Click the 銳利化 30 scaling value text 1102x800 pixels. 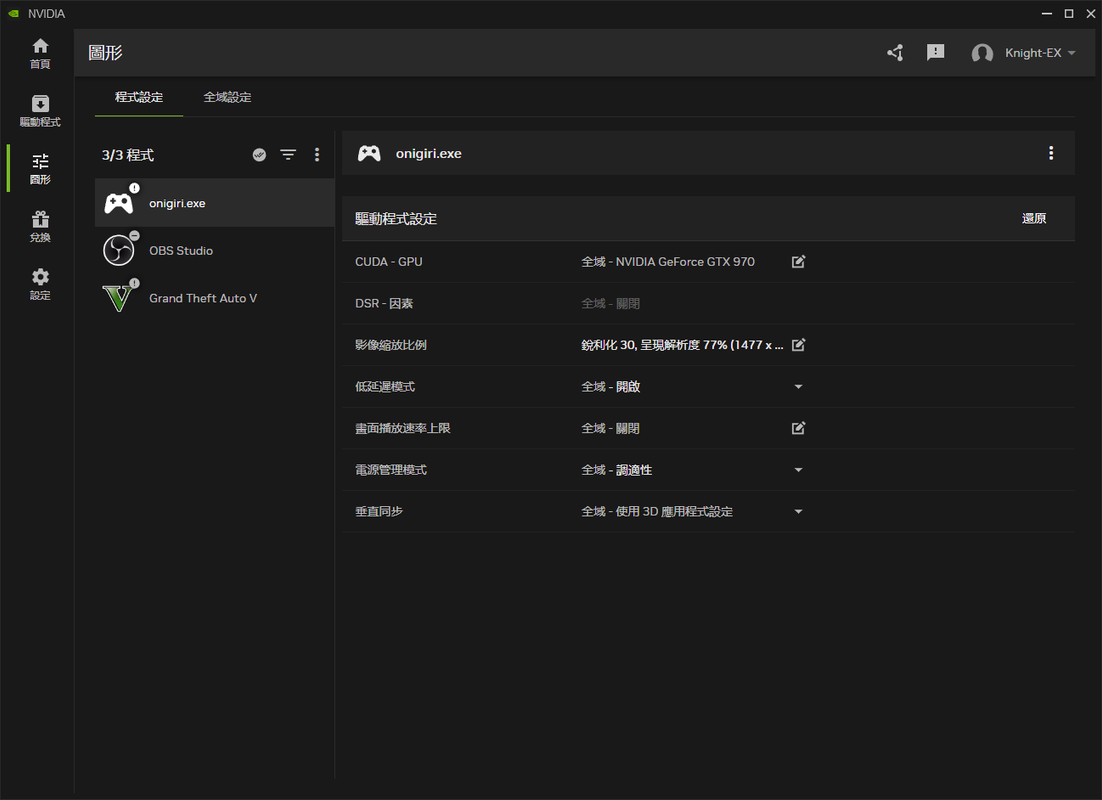click(x=682, y=344)
